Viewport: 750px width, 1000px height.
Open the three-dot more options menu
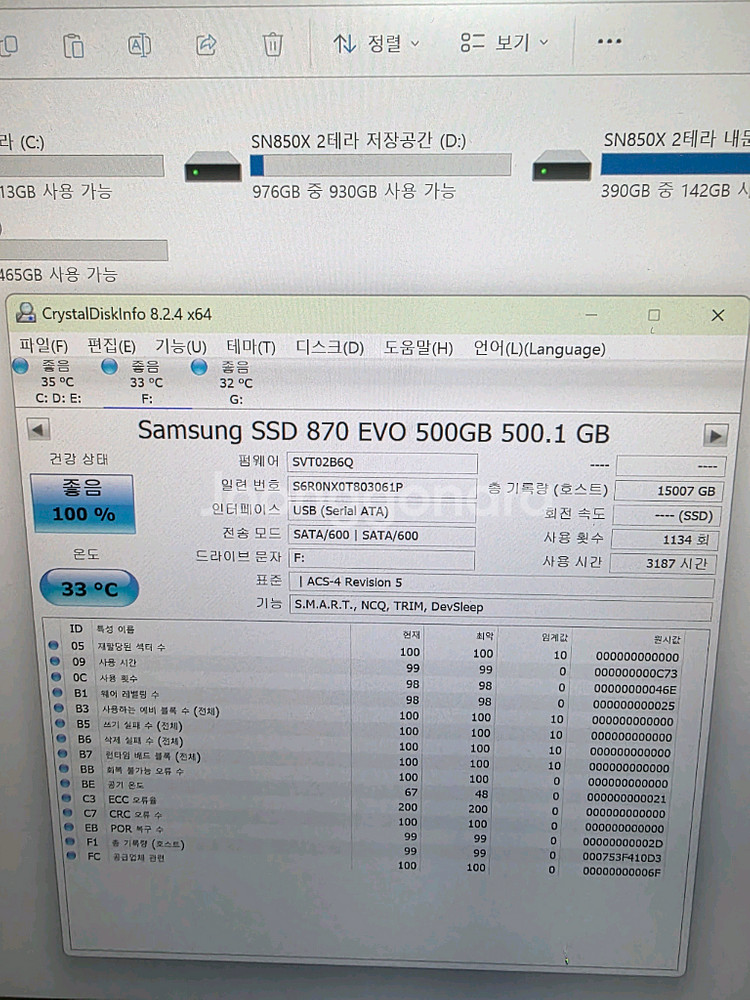pyautogui.click(x=609, y=41)
